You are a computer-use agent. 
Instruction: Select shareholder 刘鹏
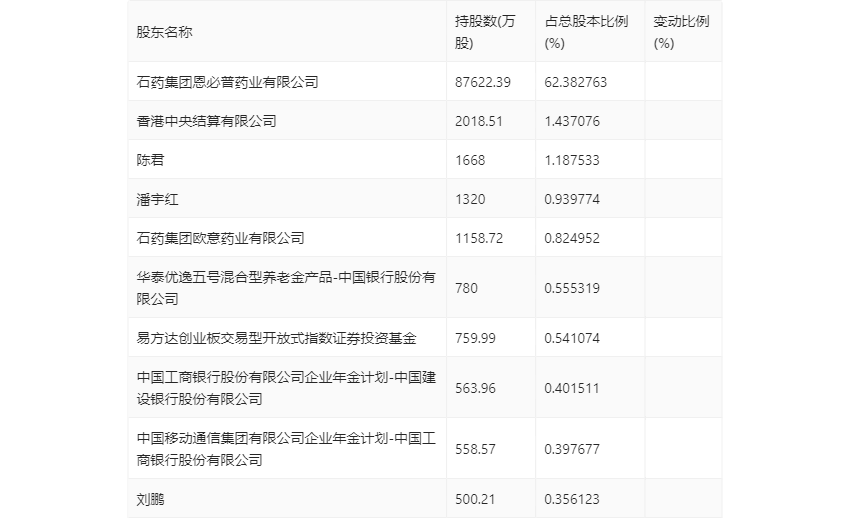[x=150, y=499]
